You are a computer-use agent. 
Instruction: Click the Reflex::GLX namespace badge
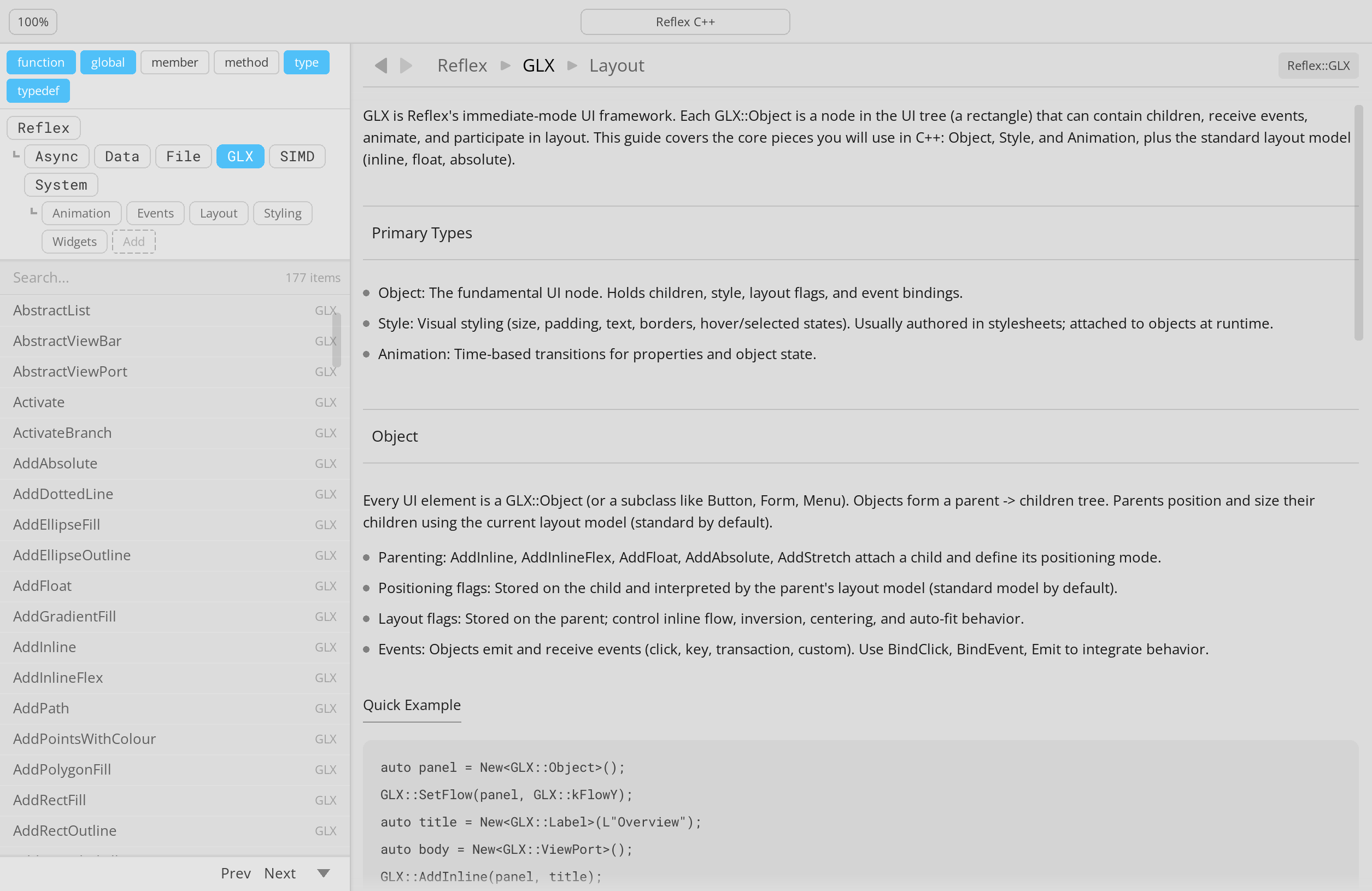pyautogui.click(x=1318, y=66)
